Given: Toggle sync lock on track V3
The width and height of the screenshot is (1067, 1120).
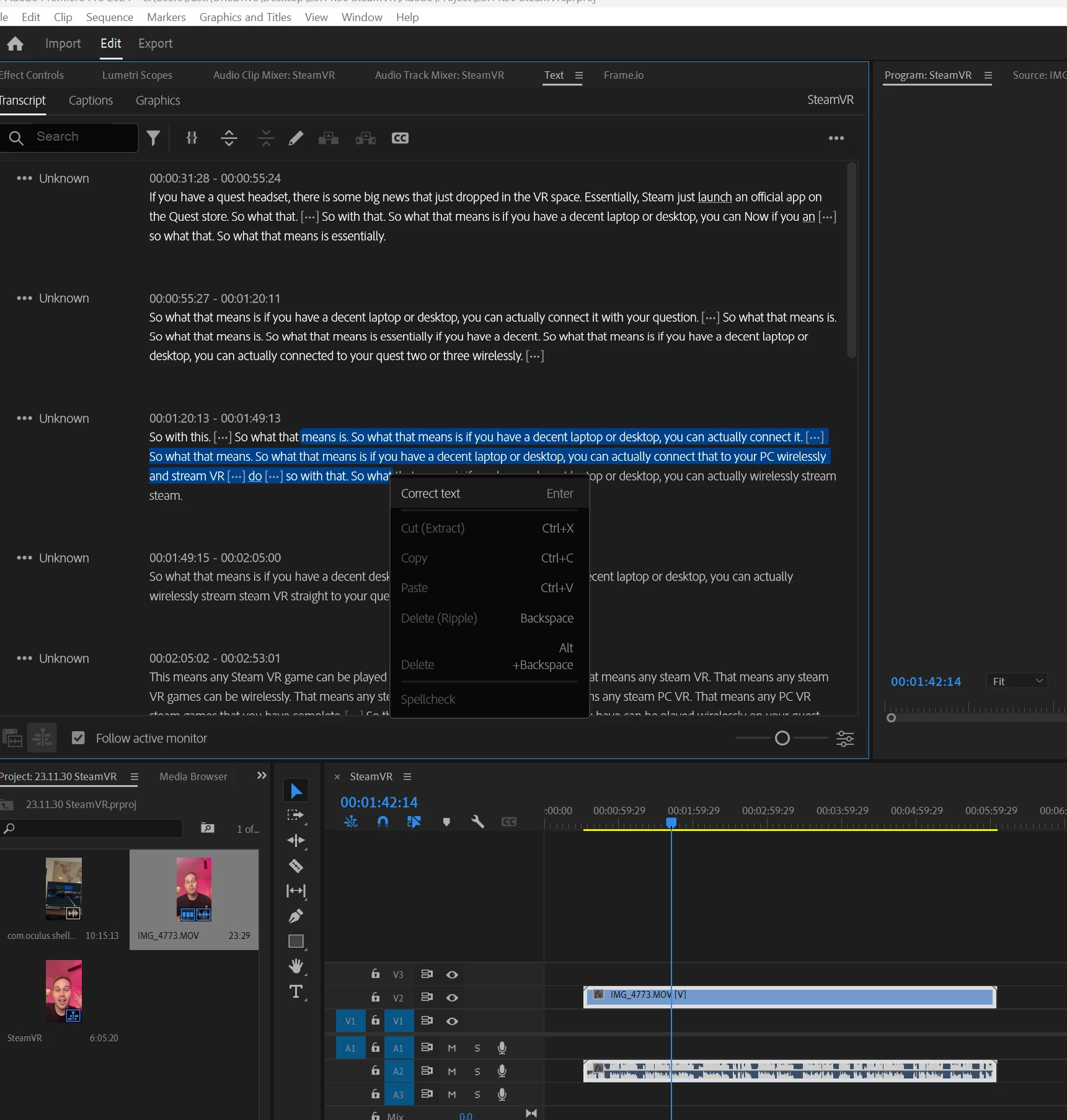Looking at the screenshot, I should [x=427, y=974].
